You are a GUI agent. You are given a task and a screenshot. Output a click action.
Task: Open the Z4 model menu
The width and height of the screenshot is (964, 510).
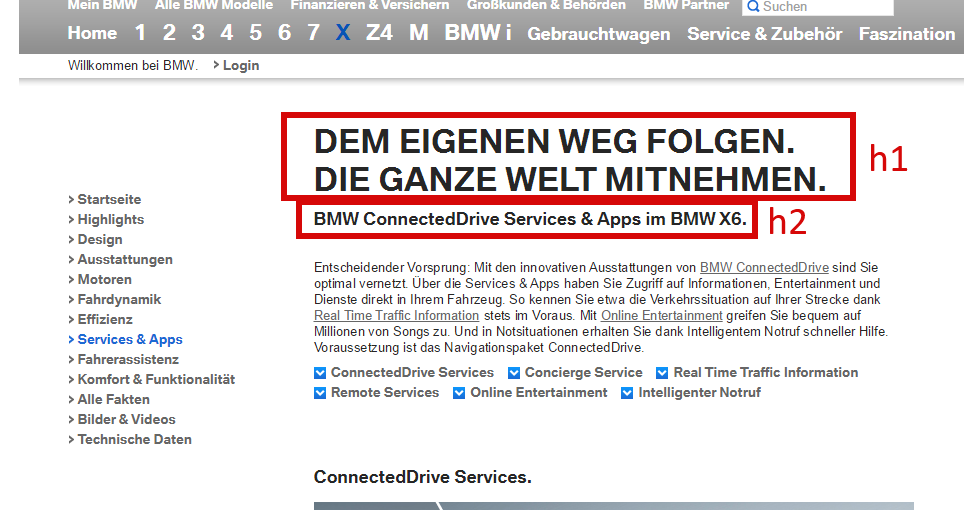(x=379, y=33)
